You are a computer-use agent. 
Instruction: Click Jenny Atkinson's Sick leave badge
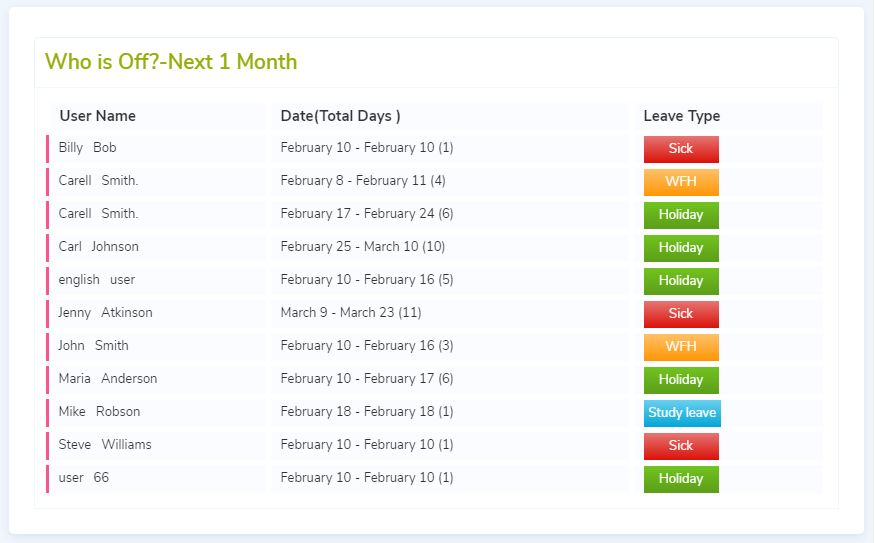[681, 314]
